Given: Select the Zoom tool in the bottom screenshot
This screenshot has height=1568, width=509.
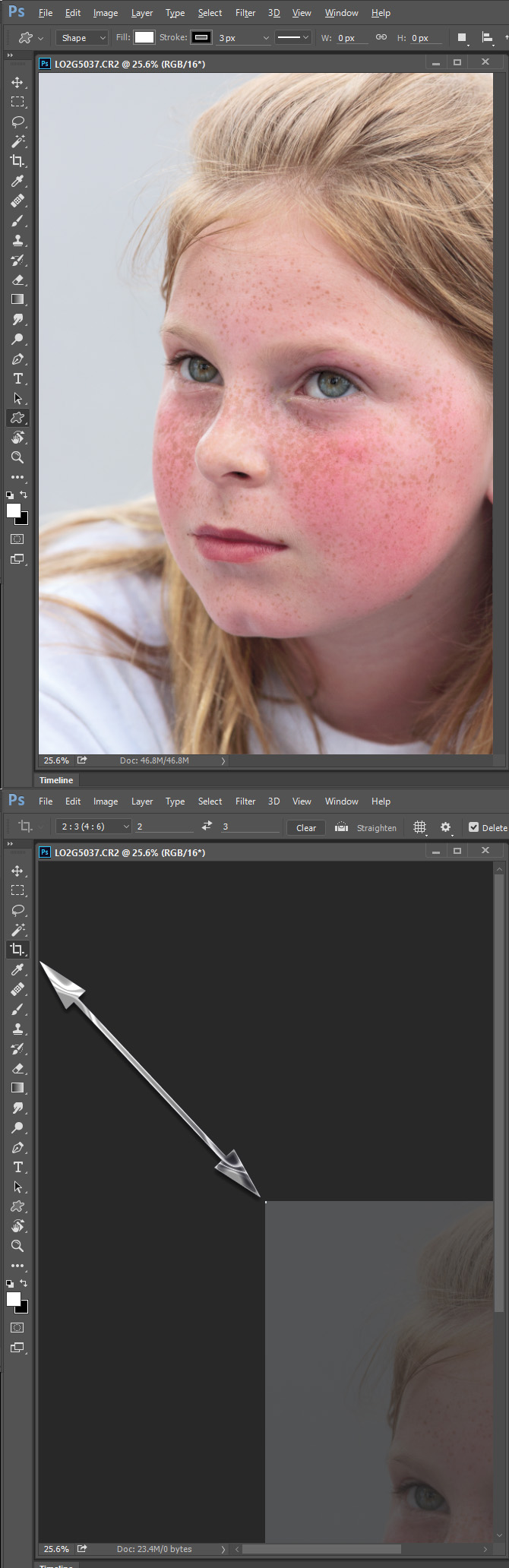Looking at the screenshot, I should 17,1246.
